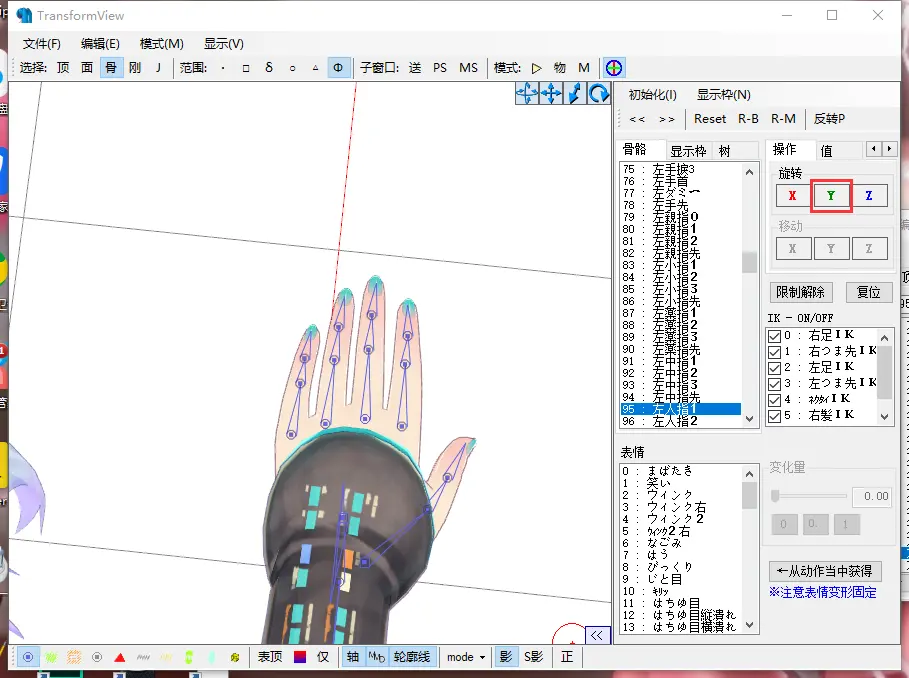This screenshot has width=909, height=678.
Task: Choose small circle range selector icon
Action: pyautogui.click(x=292, y=68)
